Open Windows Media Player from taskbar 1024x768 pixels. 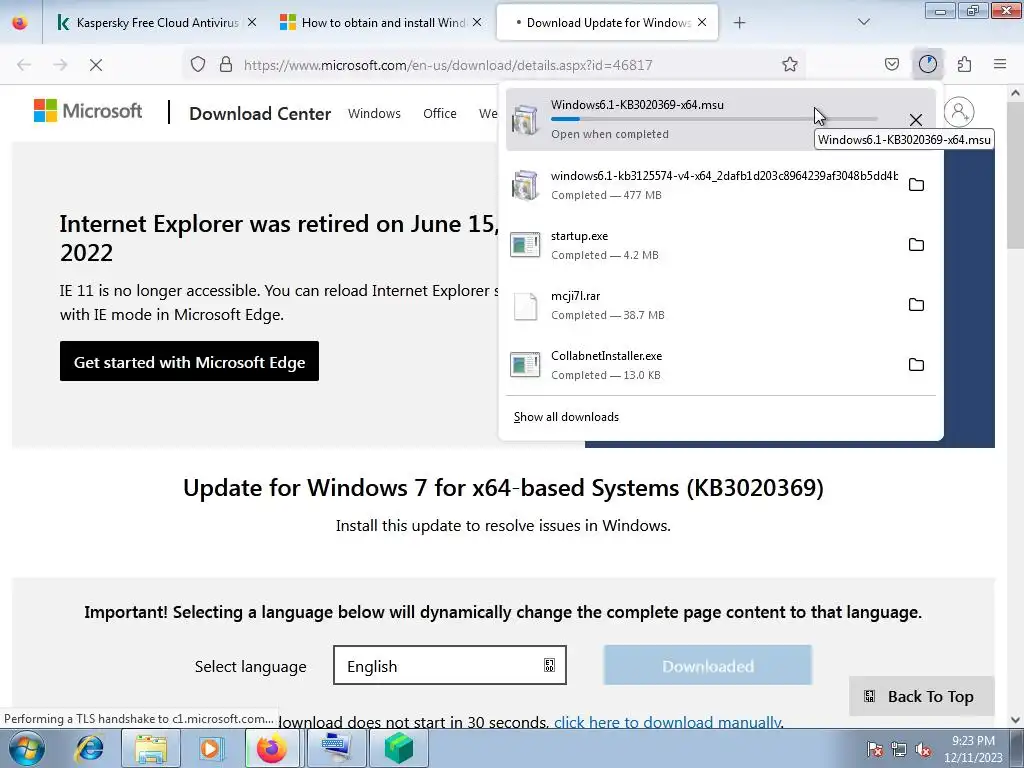tap(211, 748)
